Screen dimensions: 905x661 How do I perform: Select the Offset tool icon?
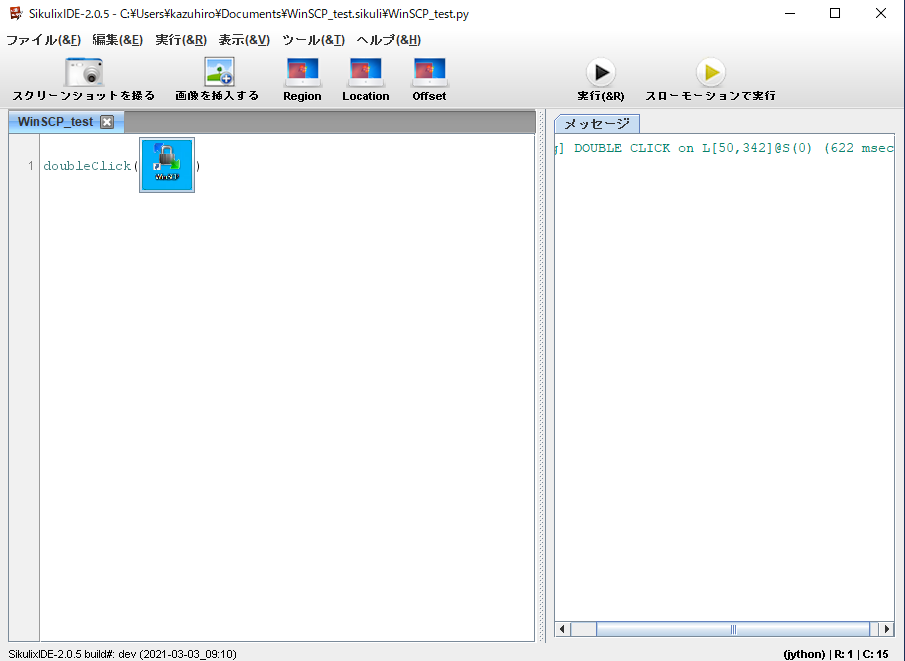pyautogui.click(x=429, y=72)
